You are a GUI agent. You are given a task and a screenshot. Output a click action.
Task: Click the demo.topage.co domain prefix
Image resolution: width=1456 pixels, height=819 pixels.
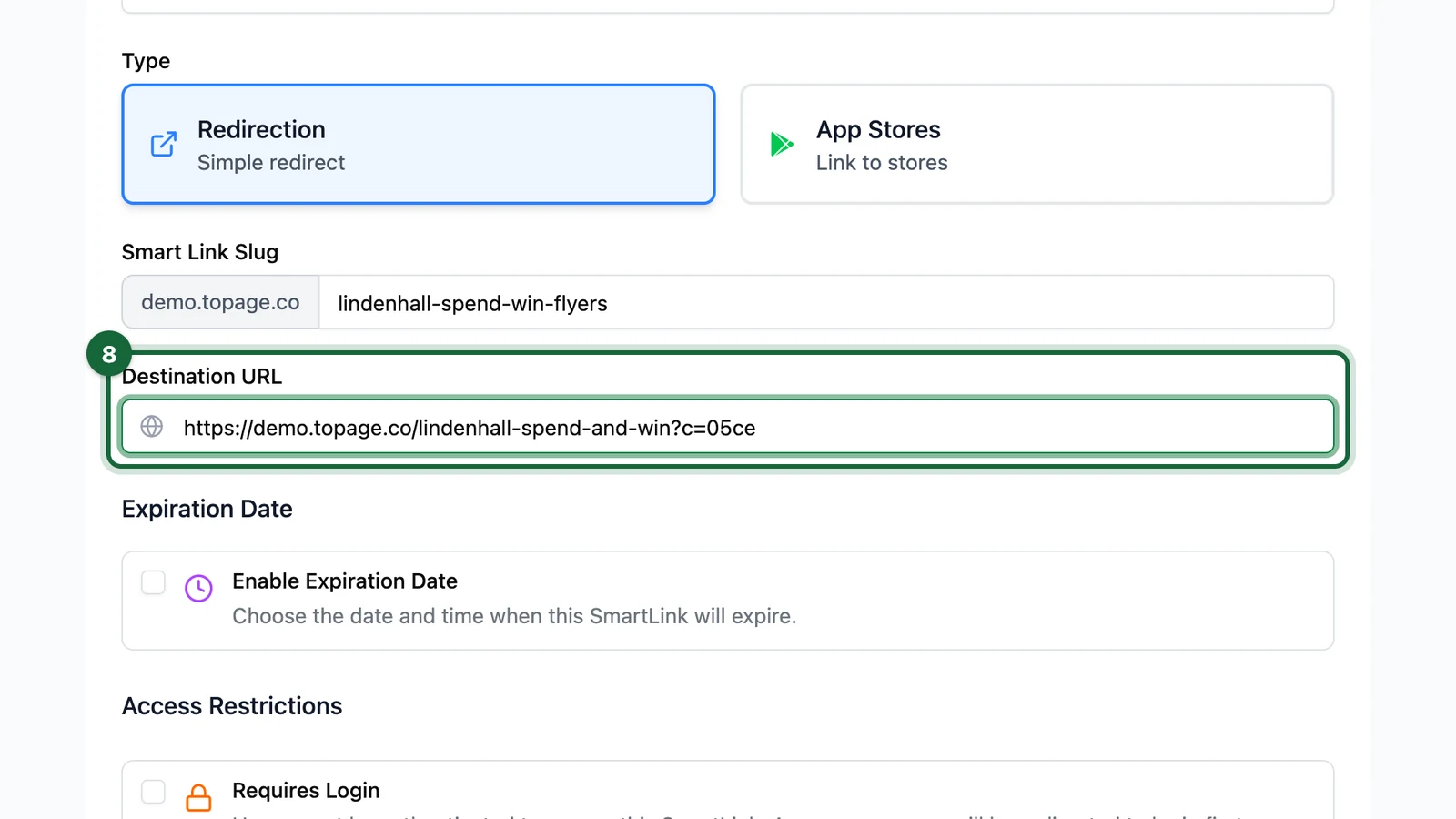[220, 302]
